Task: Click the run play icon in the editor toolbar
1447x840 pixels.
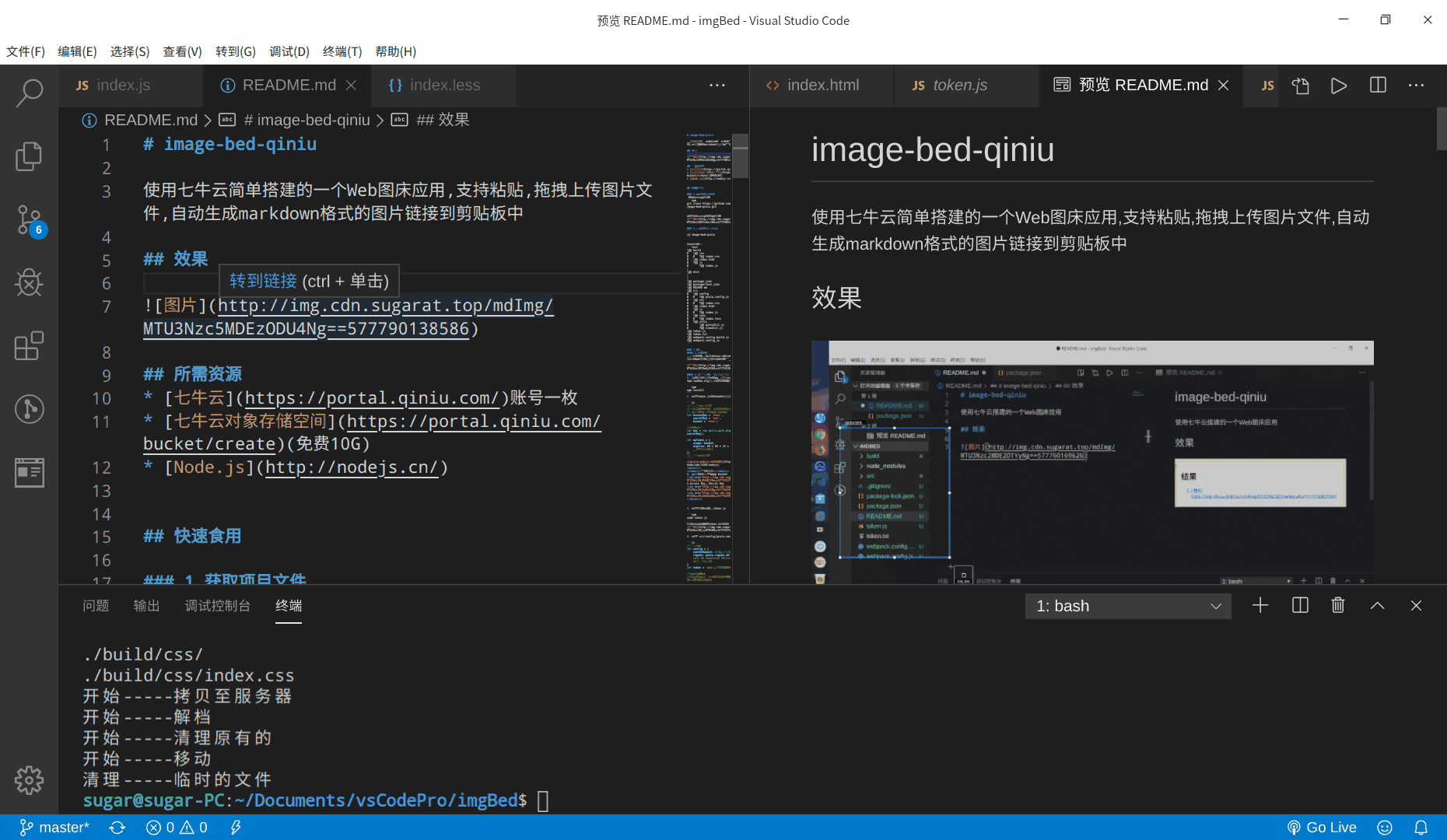Action: (x=1338, y=86)
